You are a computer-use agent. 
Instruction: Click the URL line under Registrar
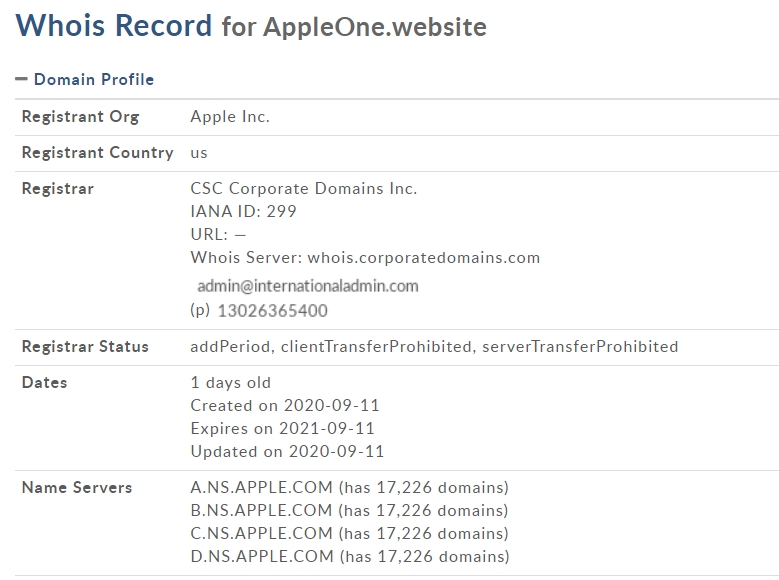[218, 234]
